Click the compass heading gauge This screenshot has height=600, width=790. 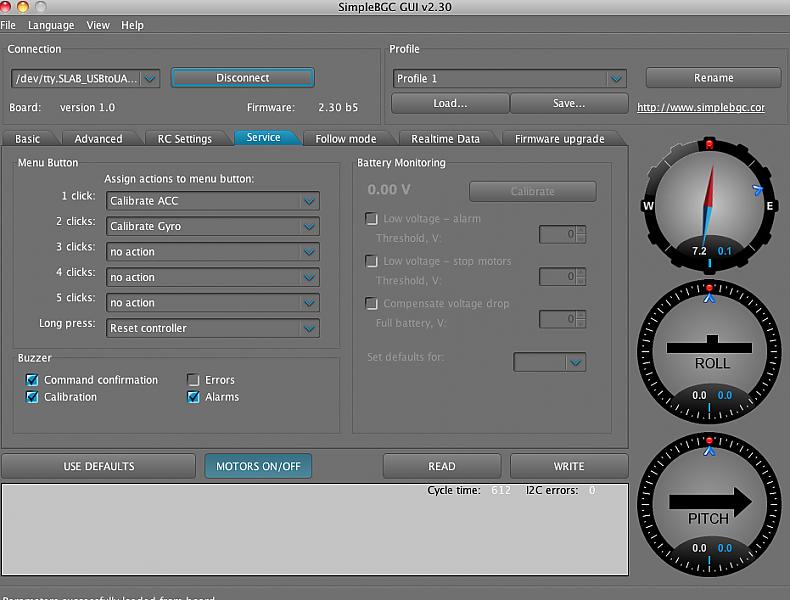(709, 206)
